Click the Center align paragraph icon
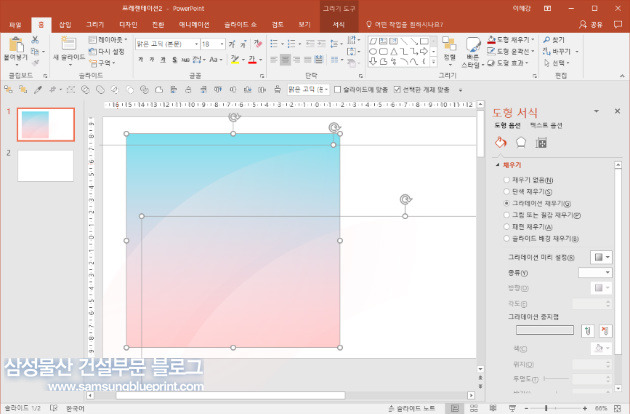Viewport: 630px width, 414px height. (x=285, y=59)
